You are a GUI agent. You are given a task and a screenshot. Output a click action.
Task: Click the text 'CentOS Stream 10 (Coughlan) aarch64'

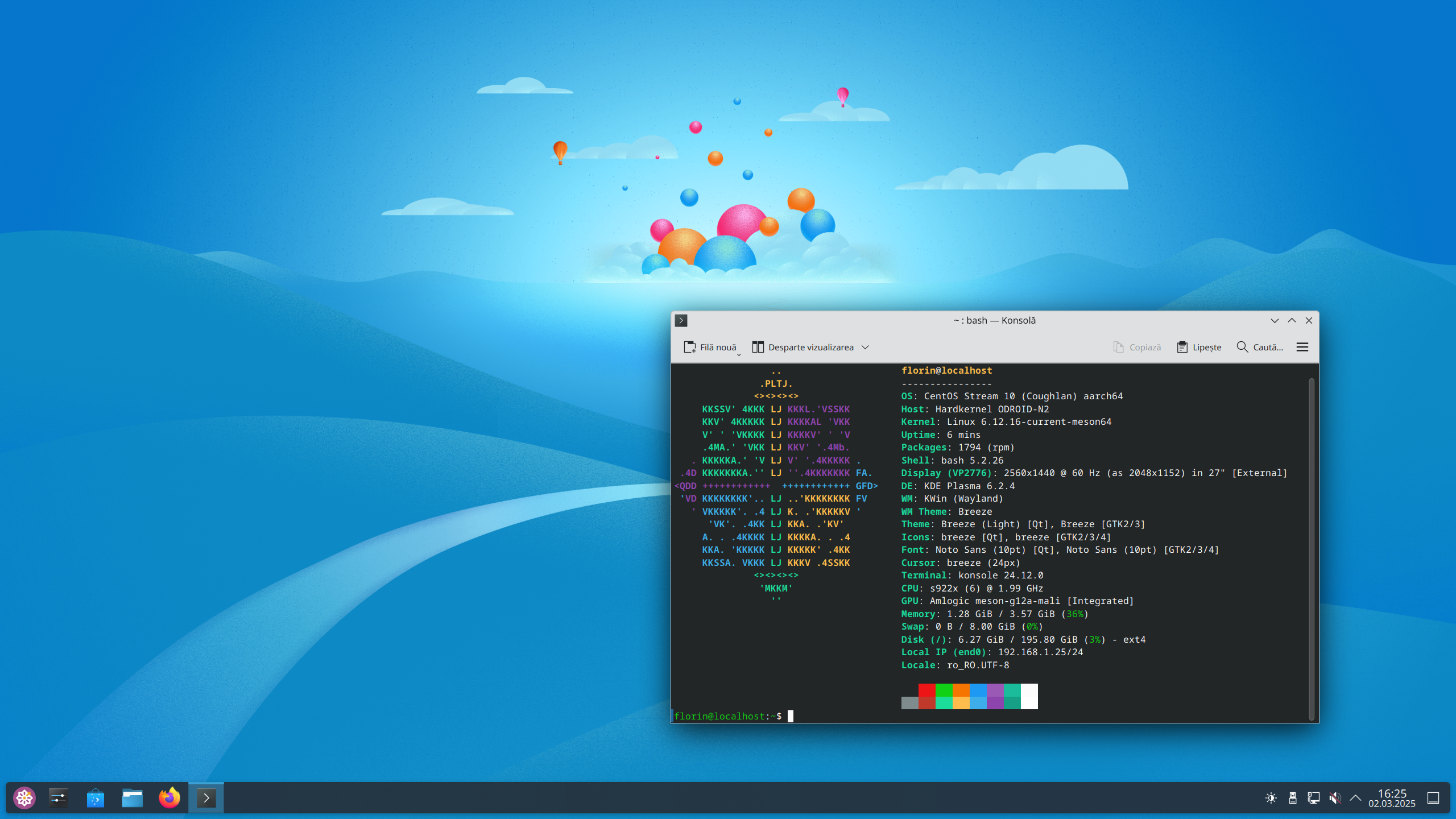point(1023,396)
